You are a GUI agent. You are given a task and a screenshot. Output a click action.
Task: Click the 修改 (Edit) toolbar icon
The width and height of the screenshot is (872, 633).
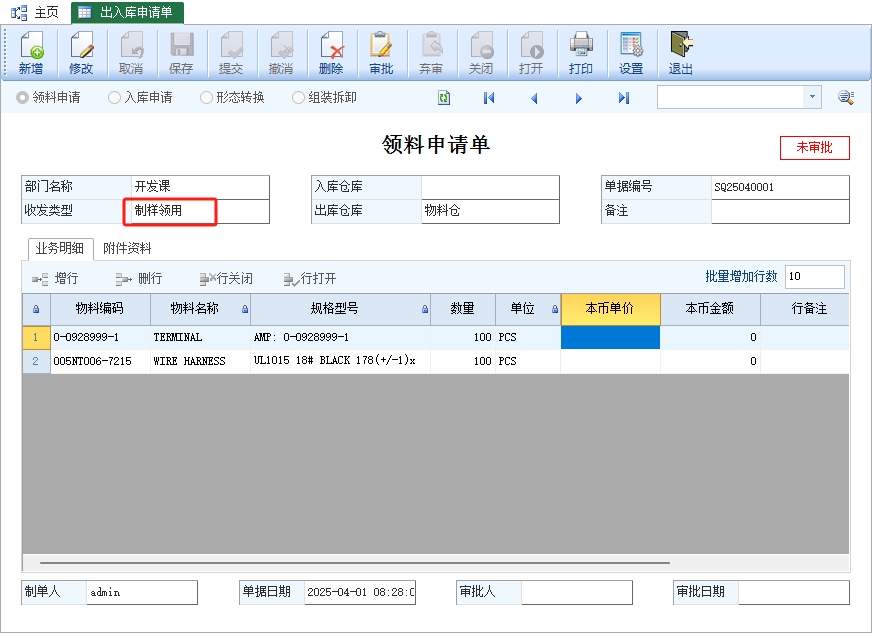pyautogui.click(x=81, y=53)
